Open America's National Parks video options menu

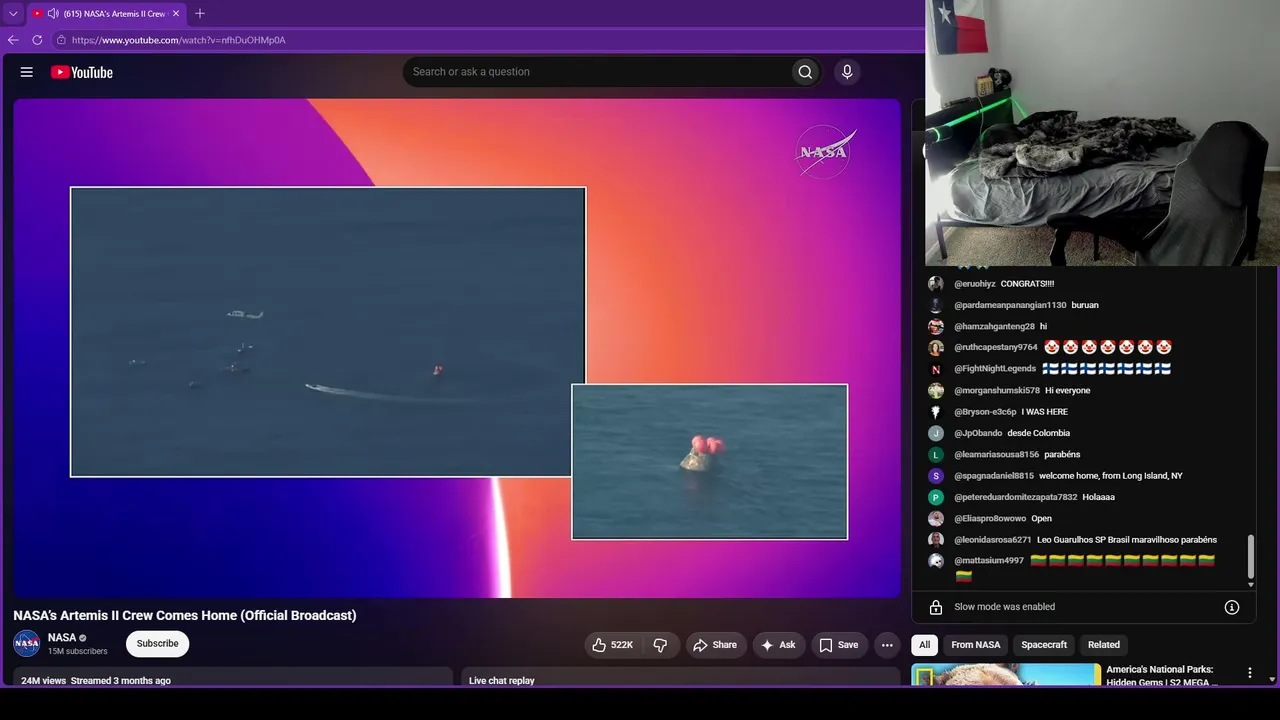pyautogui.click(x=1249, y=673)
